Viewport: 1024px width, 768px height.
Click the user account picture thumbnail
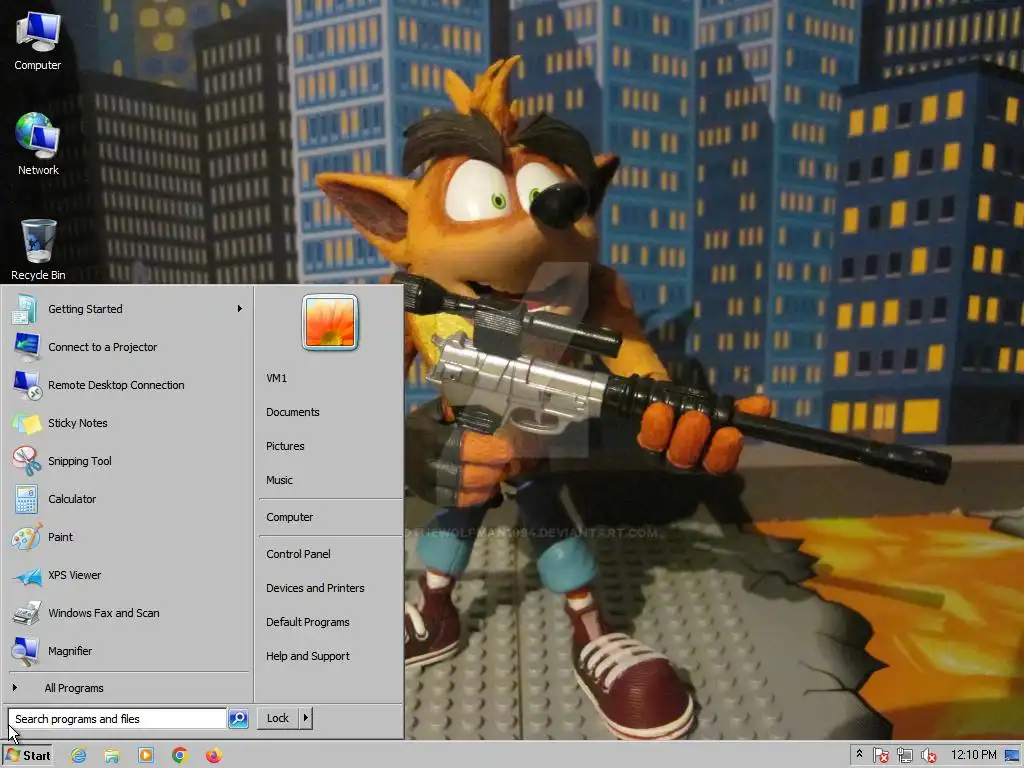coord(330,322)
